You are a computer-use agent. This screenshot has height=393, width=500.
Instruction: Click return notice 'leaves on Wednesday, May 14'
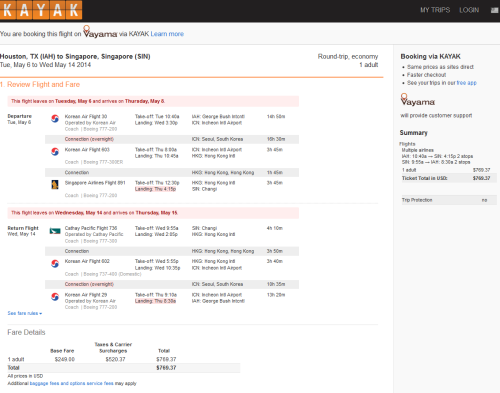pyautogui.click(x=153, y=213)
